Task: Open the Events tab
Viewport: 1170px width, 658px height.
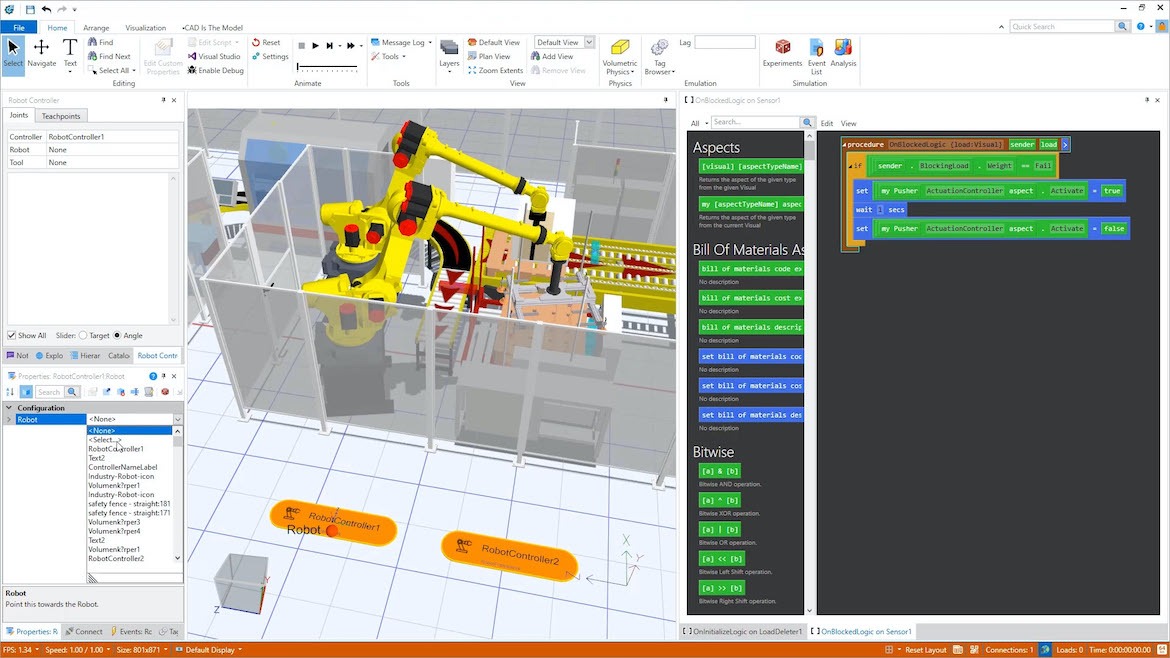Action: click(x=131, y=631)
